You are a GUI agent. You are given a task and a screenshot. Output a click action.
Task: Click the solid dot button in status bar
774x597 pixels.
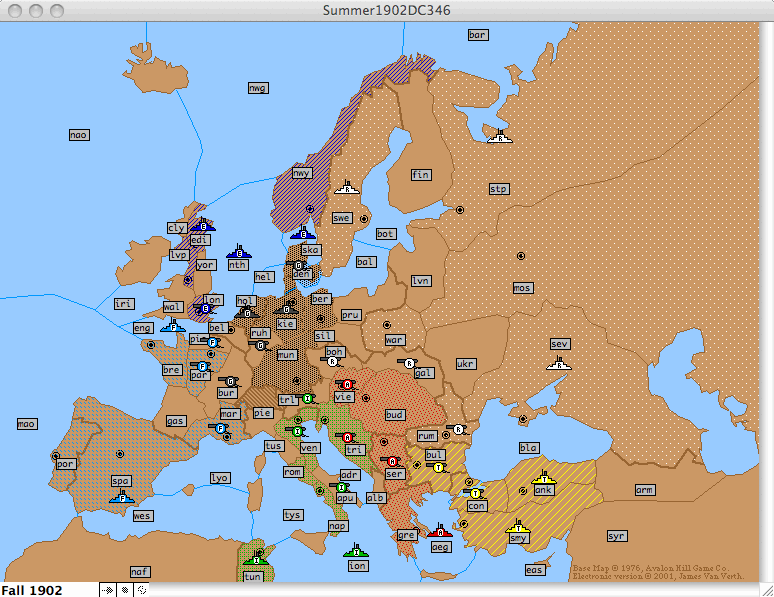(x=125, y=590)
